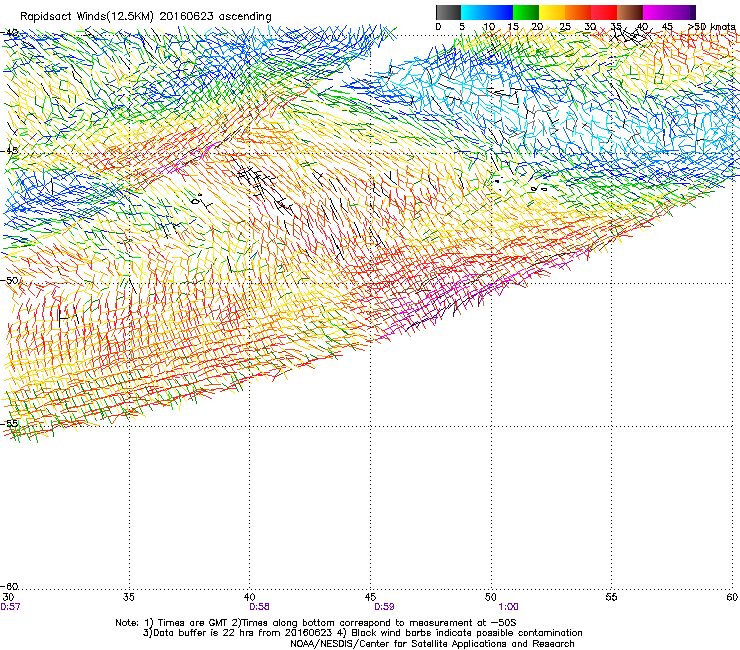Image resolution: width=740 pixels, height=650 pixels.
Task: Click the '>50 knots' legend label
Action: pos(711,26)
